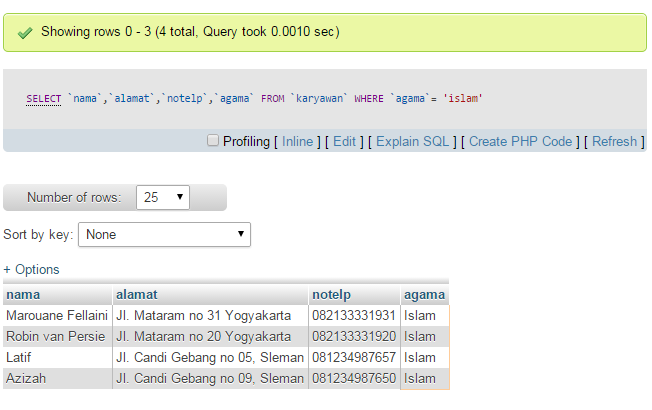The height and width of the screenshot is (410, 652).
Task: Click phone number 082133331920
Action: click(x=354, y=336)
